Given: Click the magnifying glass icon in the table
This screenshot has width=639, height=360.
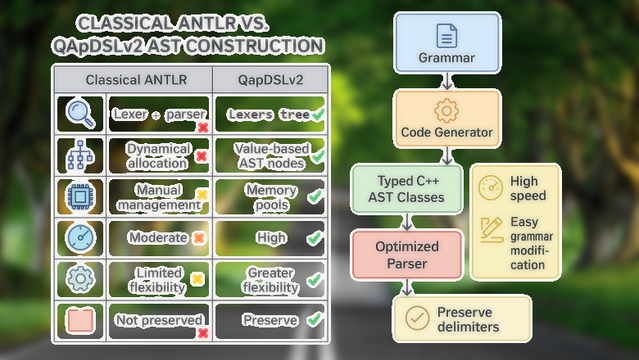Looking at the screenshot, I should (x=80, y=115).
